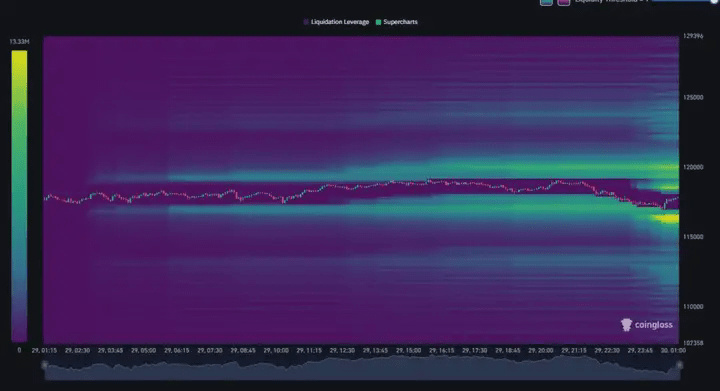The height and width of the screenshot is (391, 720).
Task: Click the coinglass watermark text
Action: (654, 325)
